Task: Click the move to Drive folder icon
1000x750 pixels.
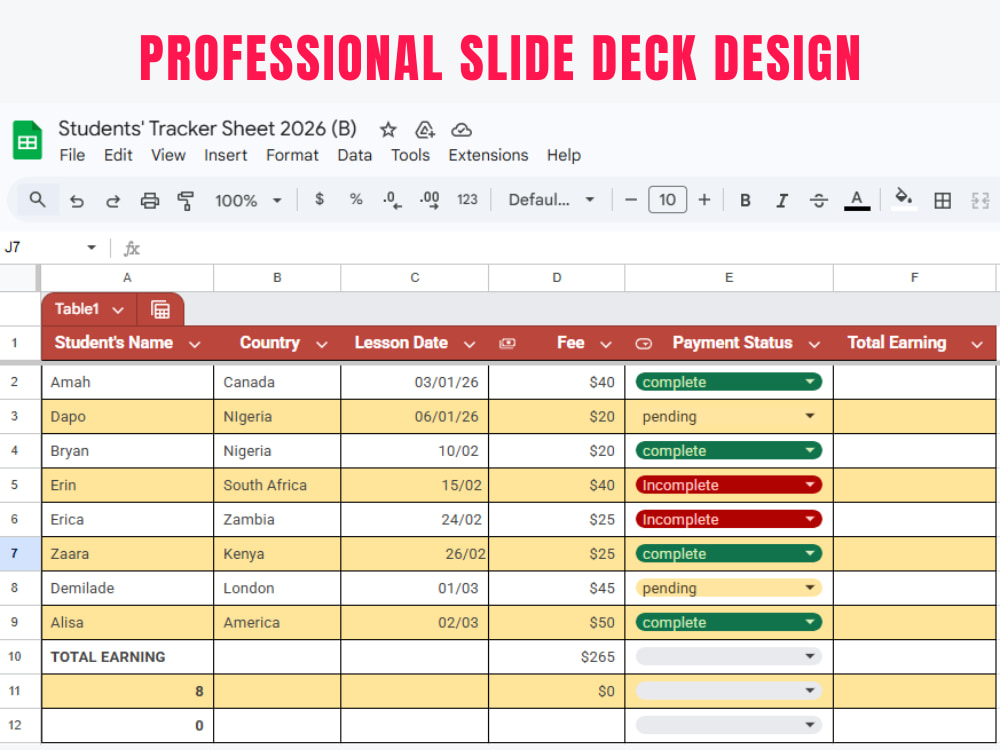Action: 425,130
